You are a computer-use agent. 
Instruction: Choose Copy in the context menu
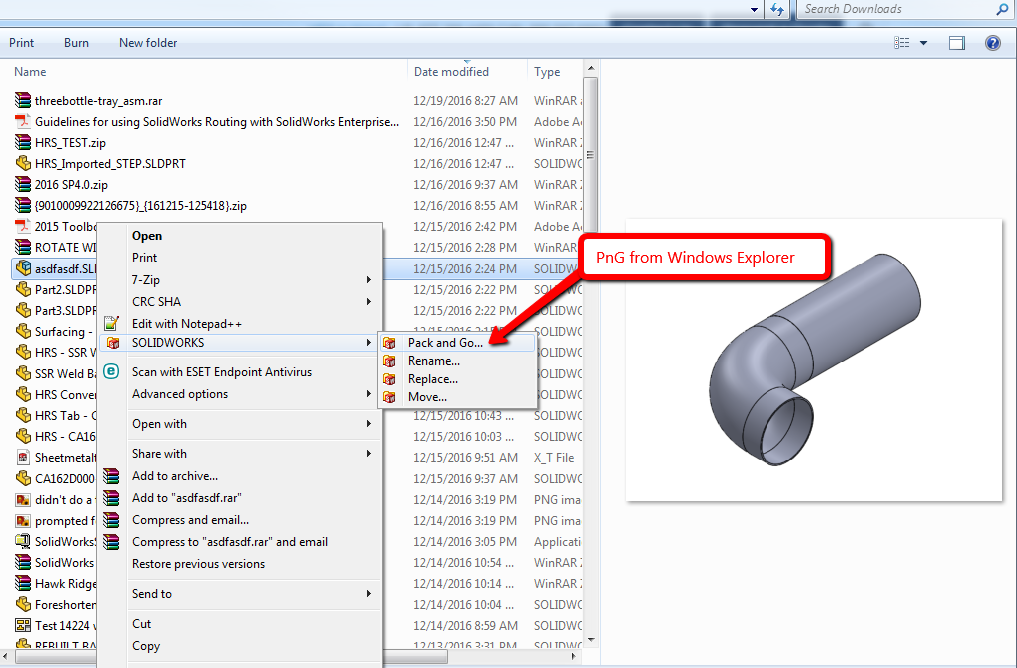(x=239, y=646)
